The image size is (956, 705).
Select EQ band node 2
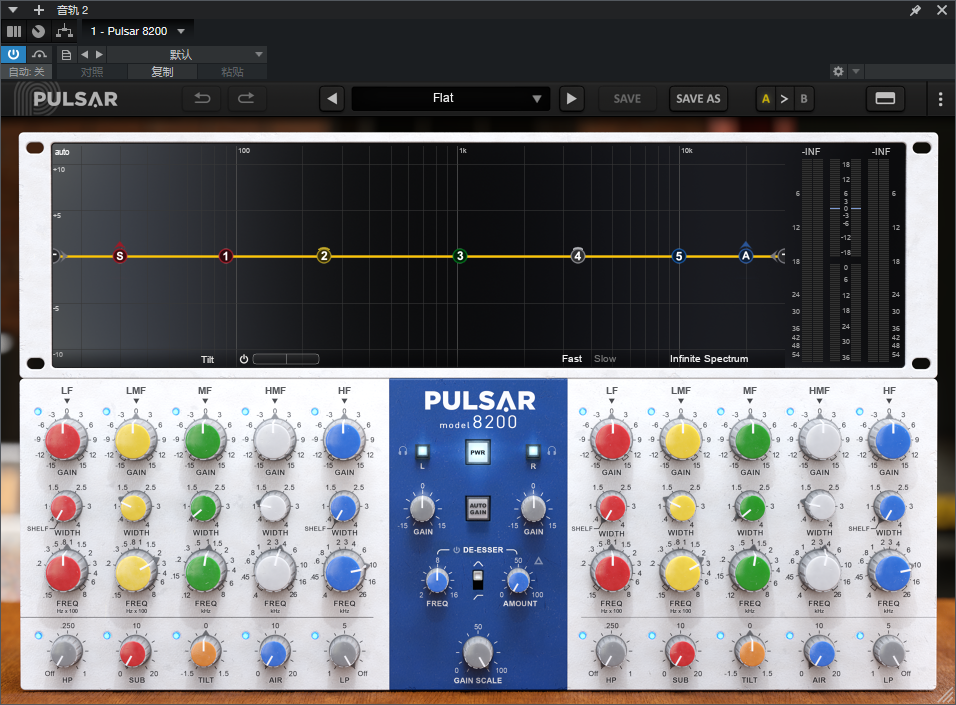click(x=324, y=256)
